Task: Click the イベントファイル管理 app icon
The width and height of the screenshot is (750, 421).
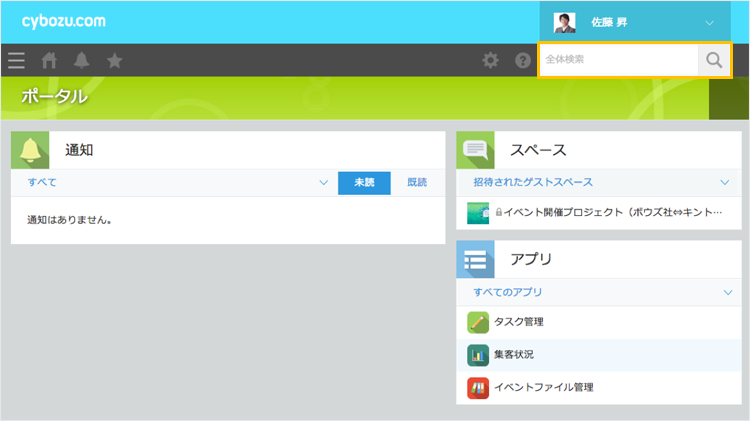Action: point(478,387)
